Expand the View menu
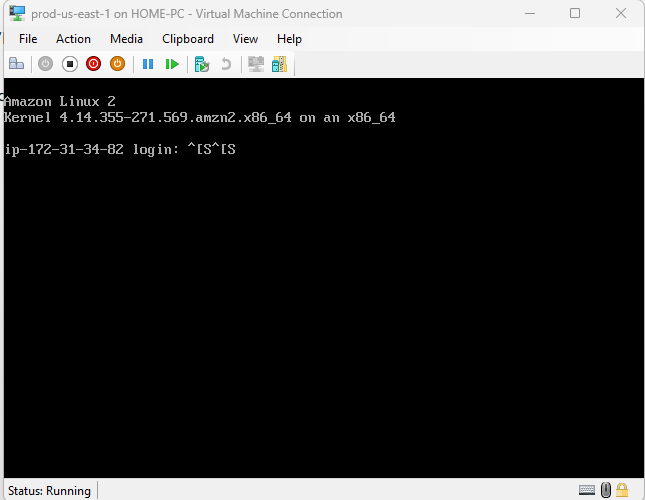The height and width of the screenshot is (500, 645). coord(245,39)
